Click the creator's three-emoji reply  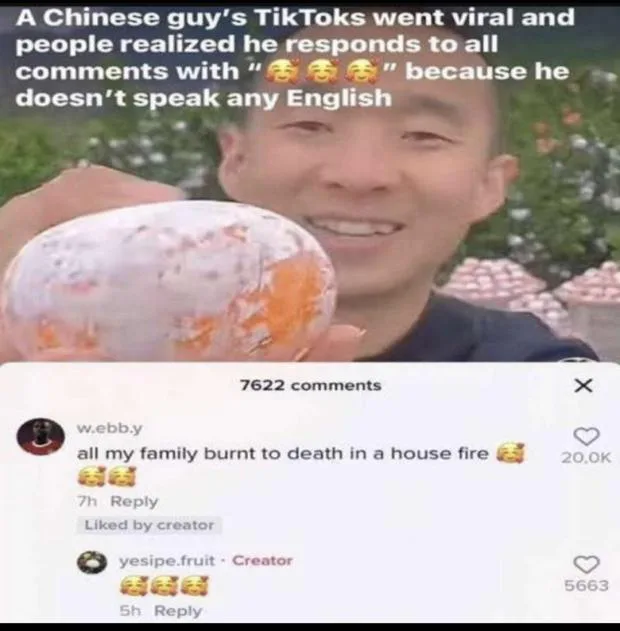[165, 586]
